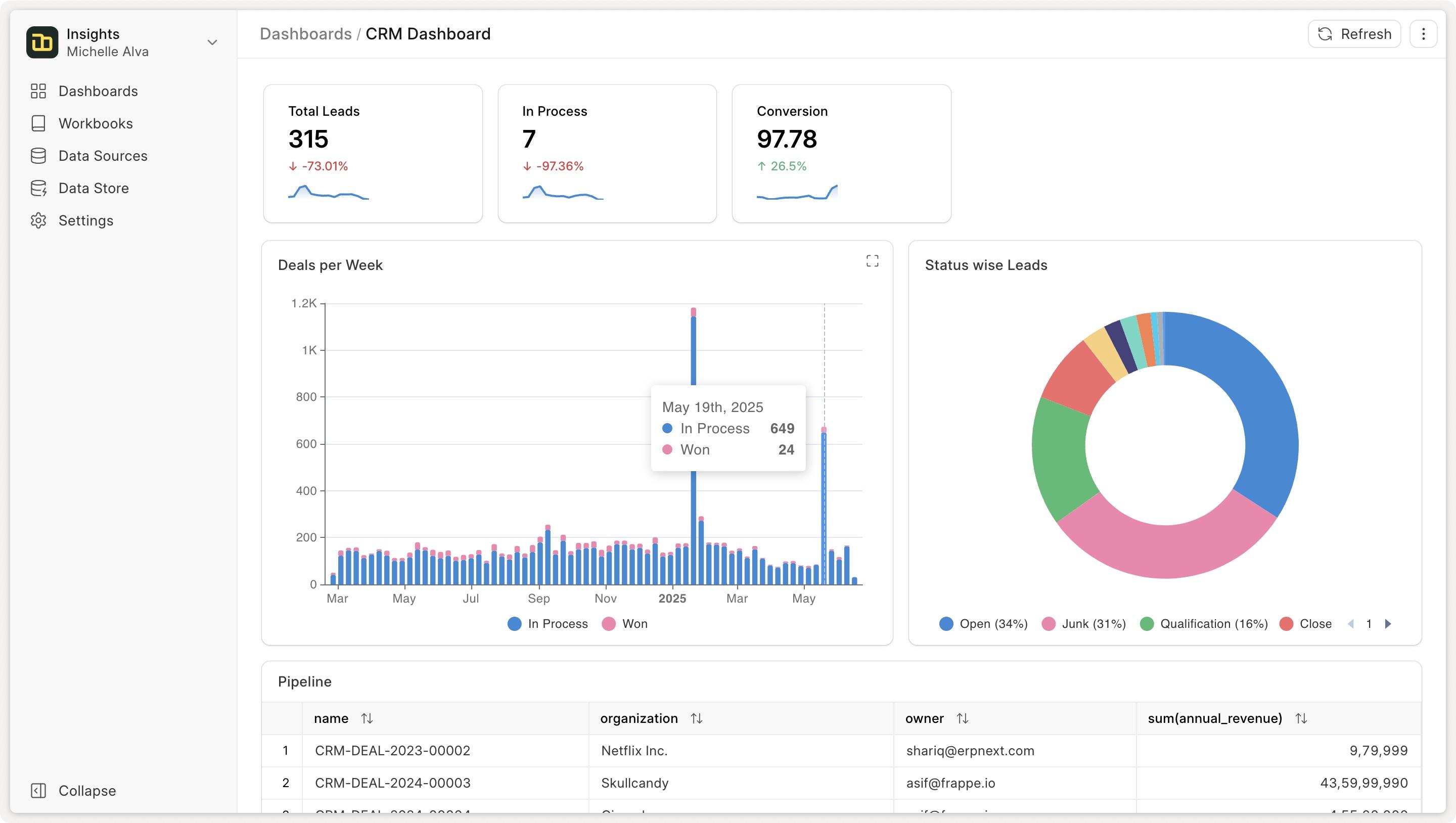The width and height of the screenshot is (1456, 823).
Task: Sort by sum(annual_revenue) column
Action: coord(1301,718)
